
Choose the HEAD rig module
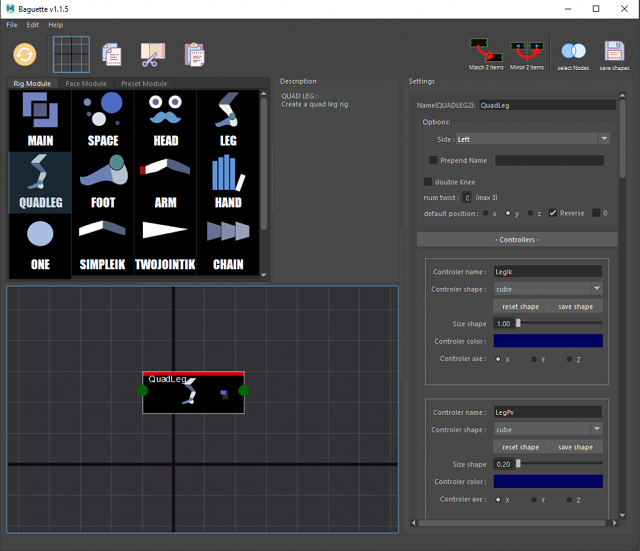(165, 120)
